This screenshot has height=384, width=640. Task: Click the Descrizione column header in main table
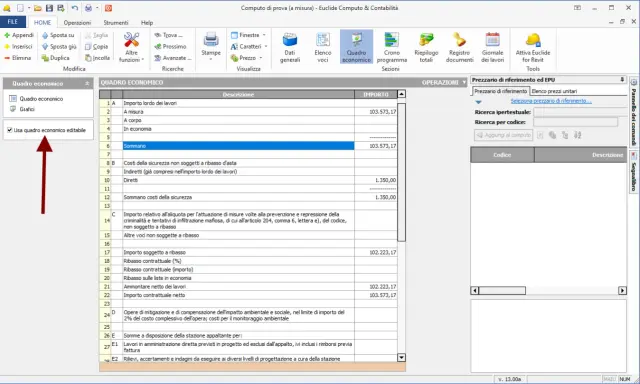click(238, 95)
